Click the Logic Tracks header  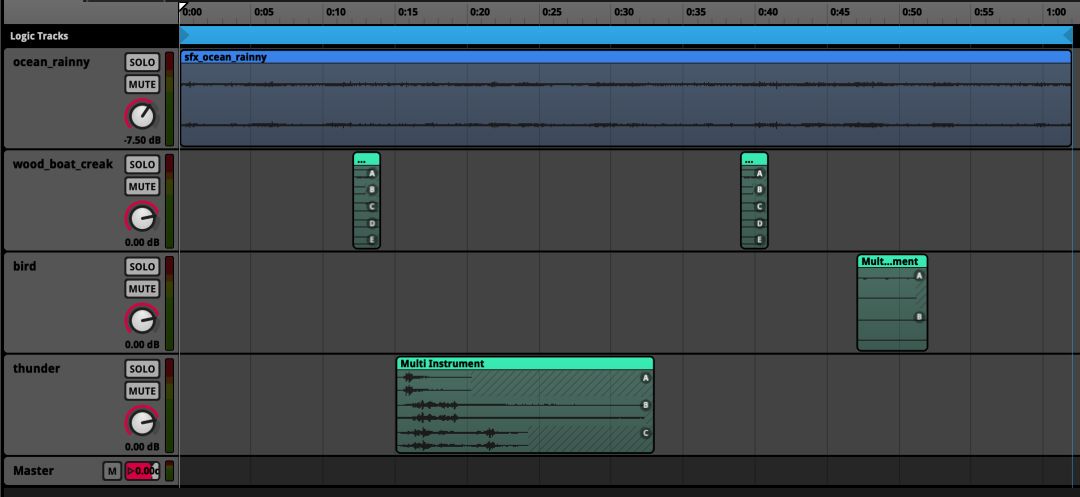39,36
